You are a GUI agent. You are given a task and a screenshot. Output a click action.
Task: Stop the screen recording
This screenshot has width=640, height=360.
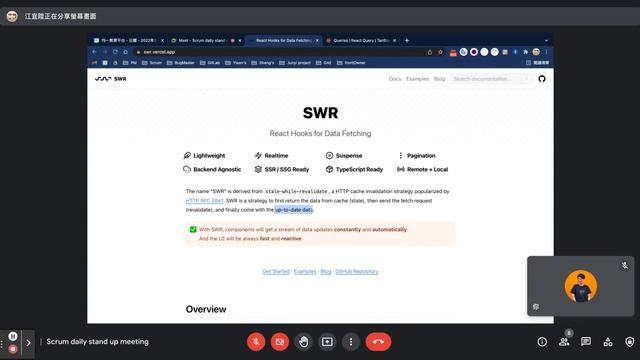tap(13, 349)
